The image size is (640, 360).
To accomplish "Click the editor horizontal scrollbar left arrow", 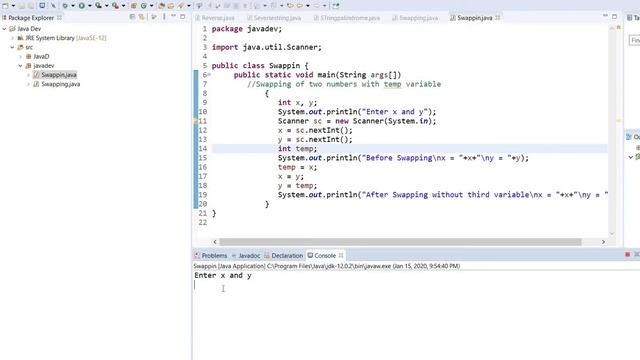I will tap(215, 242).
